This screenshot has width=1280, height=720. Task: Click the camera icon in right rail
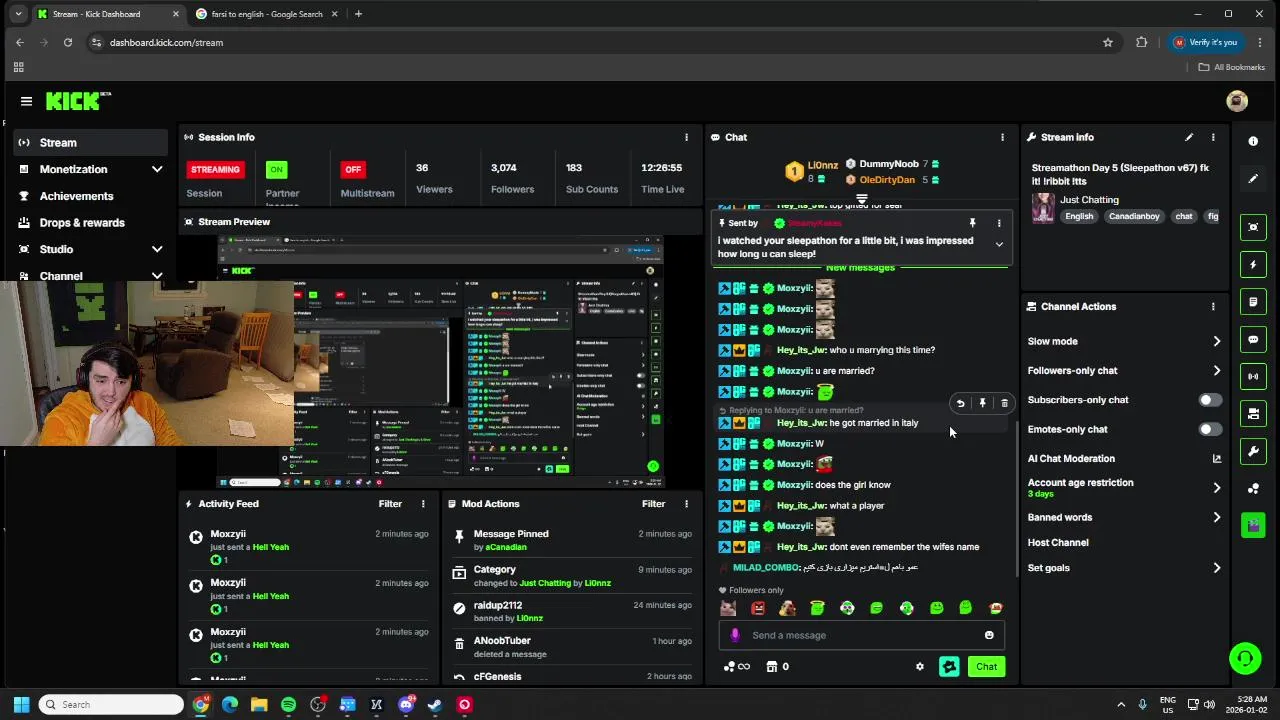click(x=1253, y=413)
